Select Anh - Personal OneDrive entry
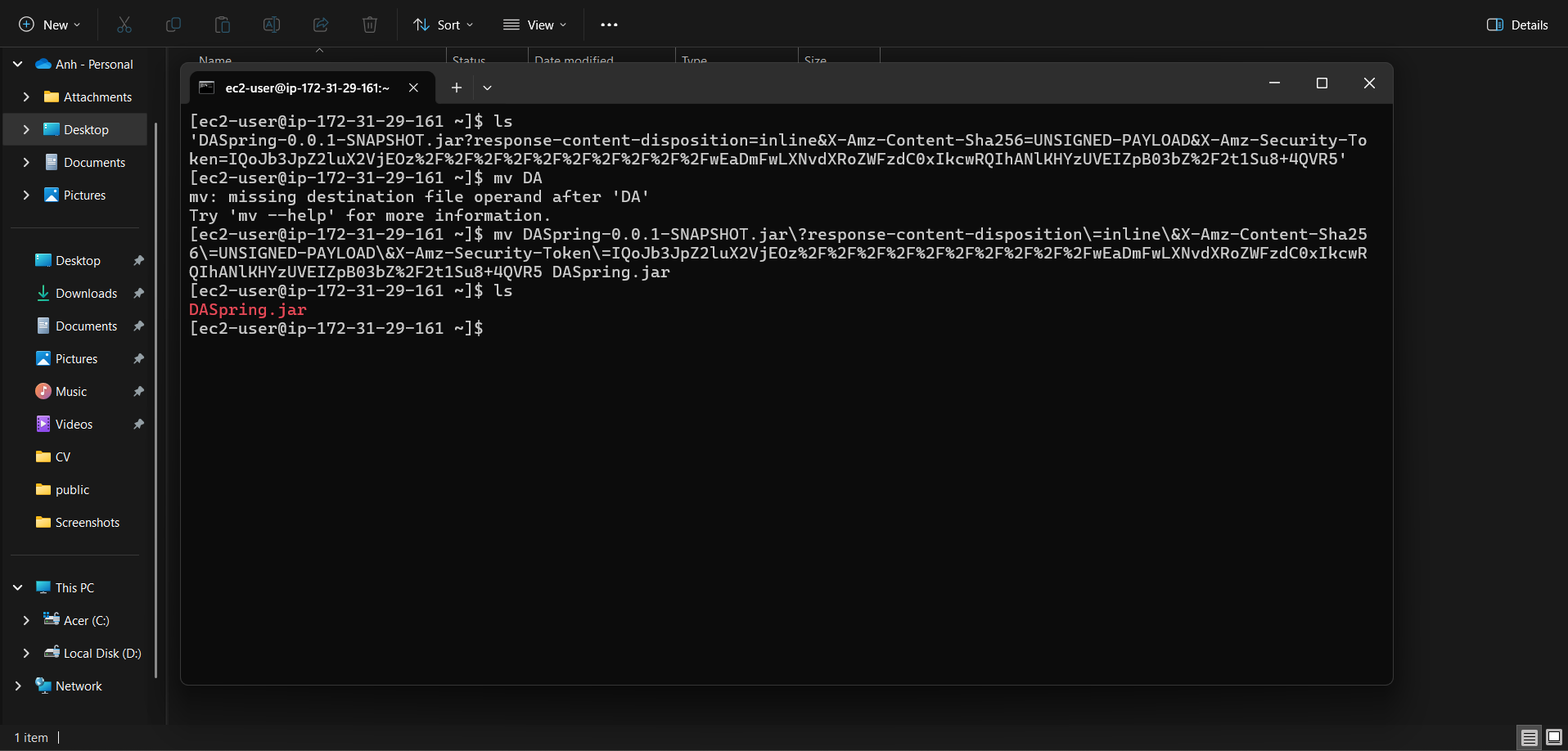 pos(84,64)
